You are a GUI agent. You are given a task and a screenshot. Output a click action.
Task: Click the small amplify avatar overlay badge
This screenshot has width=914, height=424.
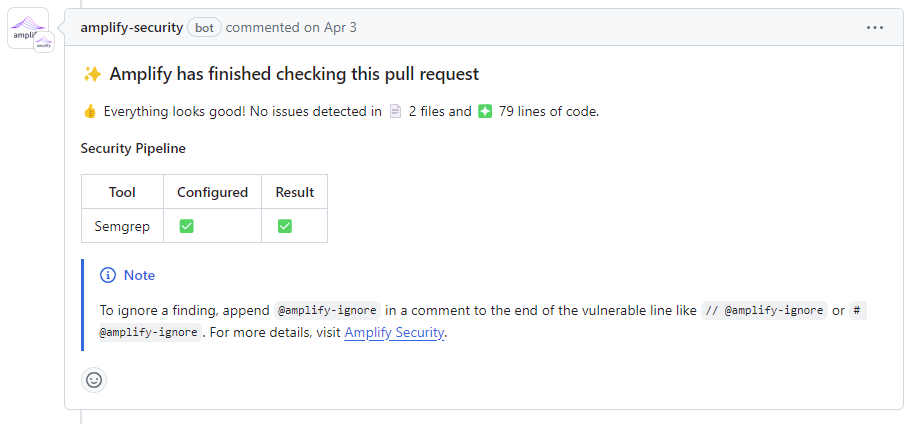click(44, 43)
